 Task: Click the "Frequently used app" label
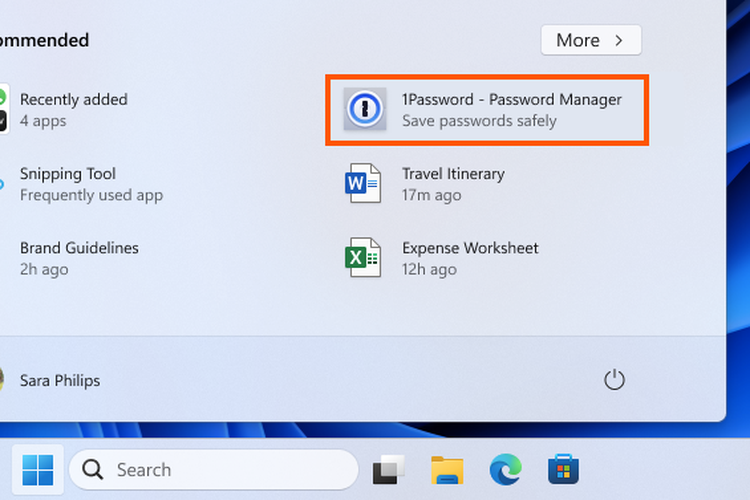click(91, 195)
